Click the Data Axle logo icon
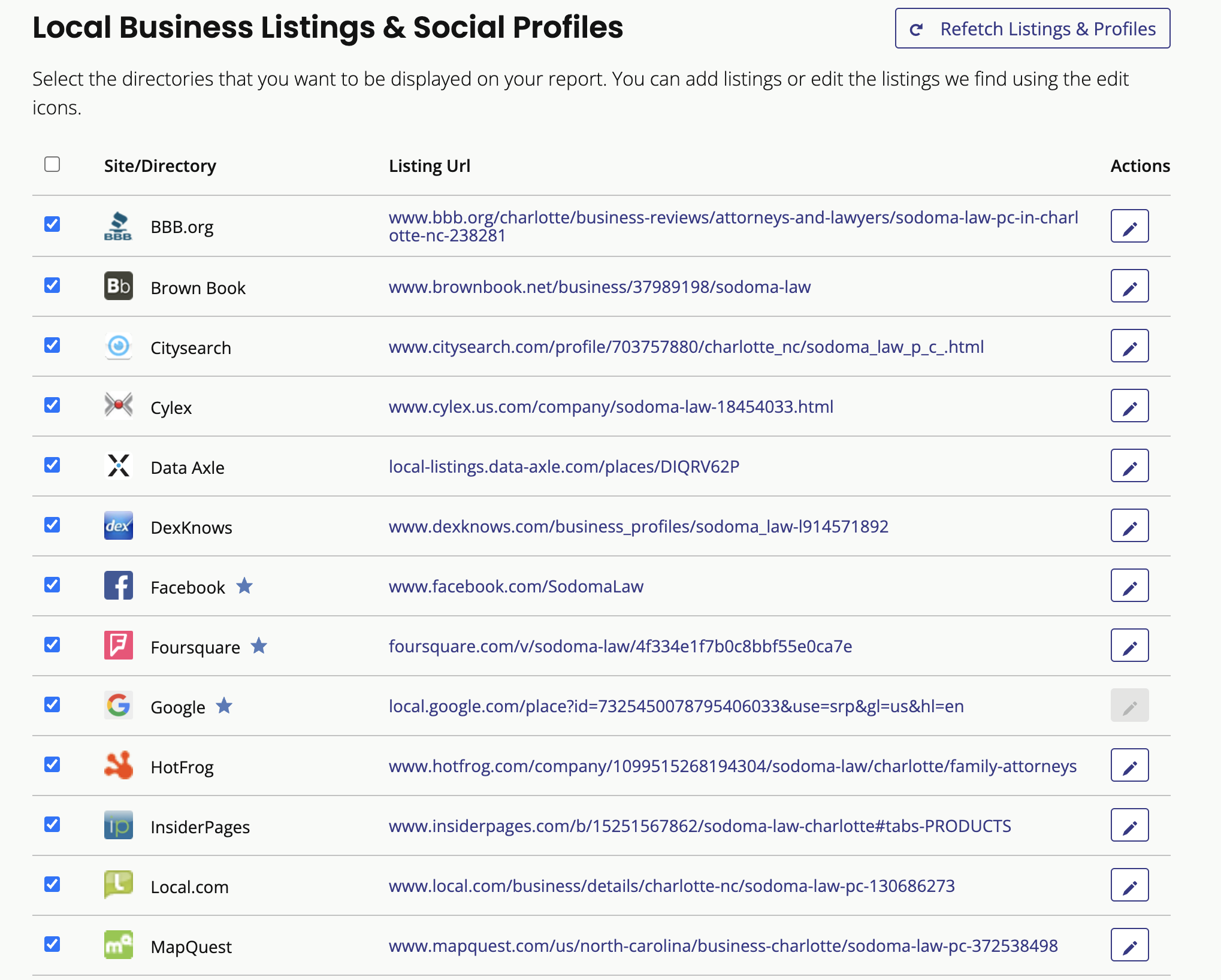This screenshot has height=980, width=1221. pos(118,465)
